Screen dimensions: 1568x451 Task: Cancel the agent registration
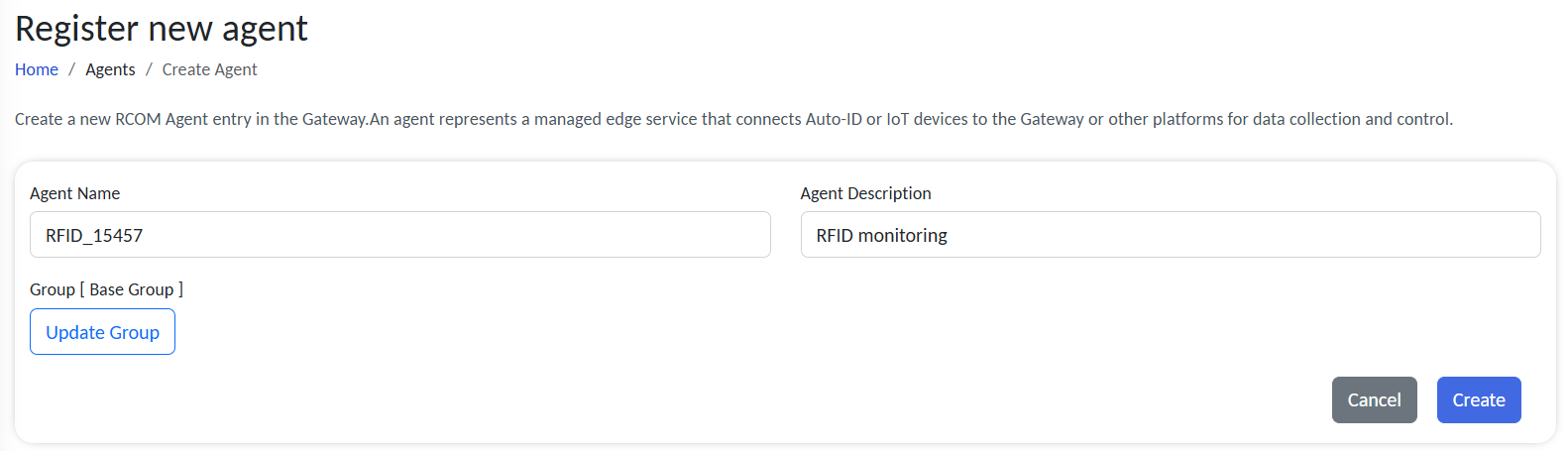click(1374, 399)
